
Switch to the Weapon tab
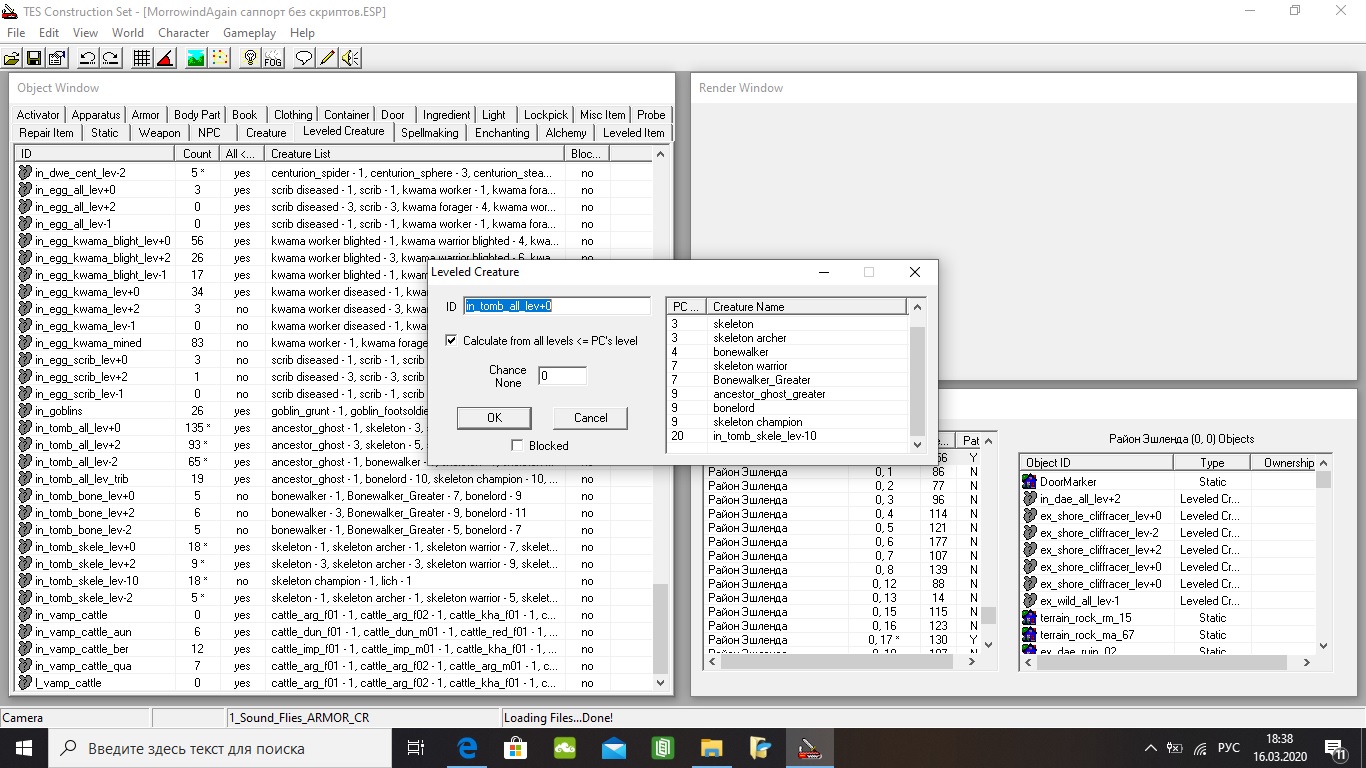click(x=159, y=133)
